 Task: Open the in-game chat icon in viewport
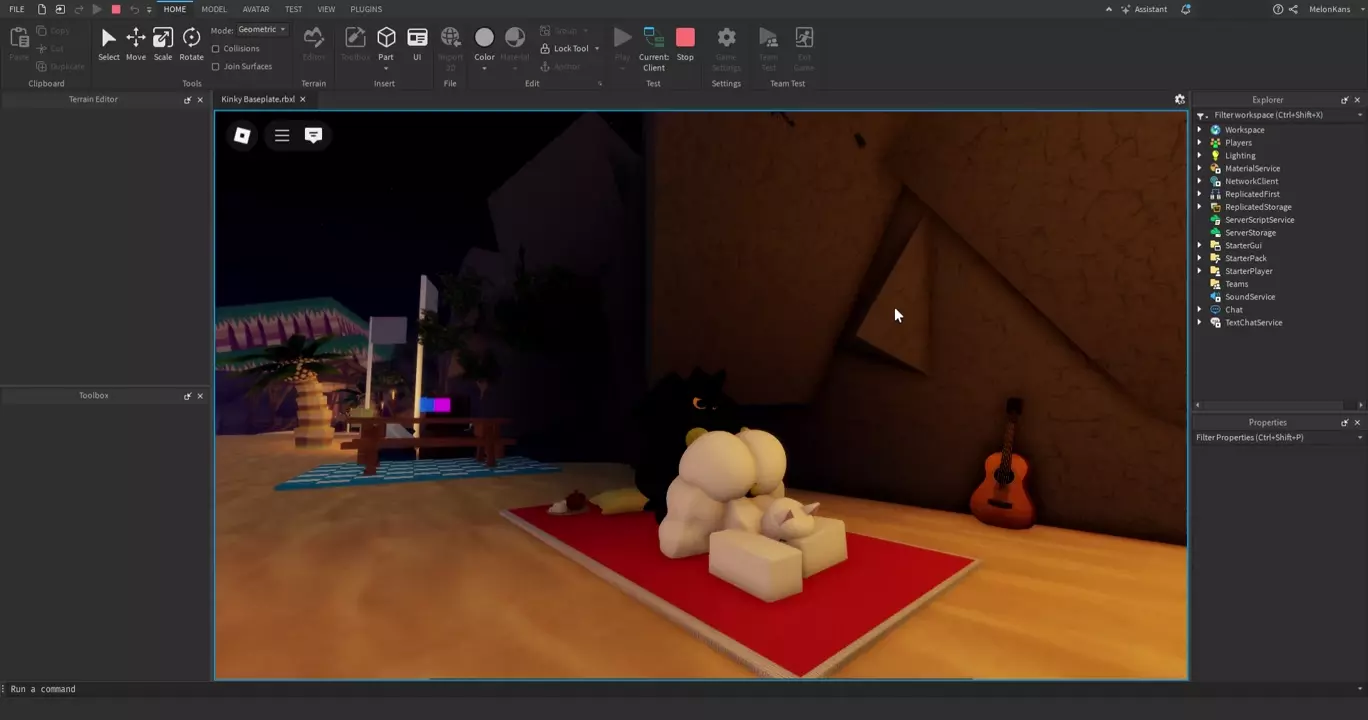pos(313,135)
